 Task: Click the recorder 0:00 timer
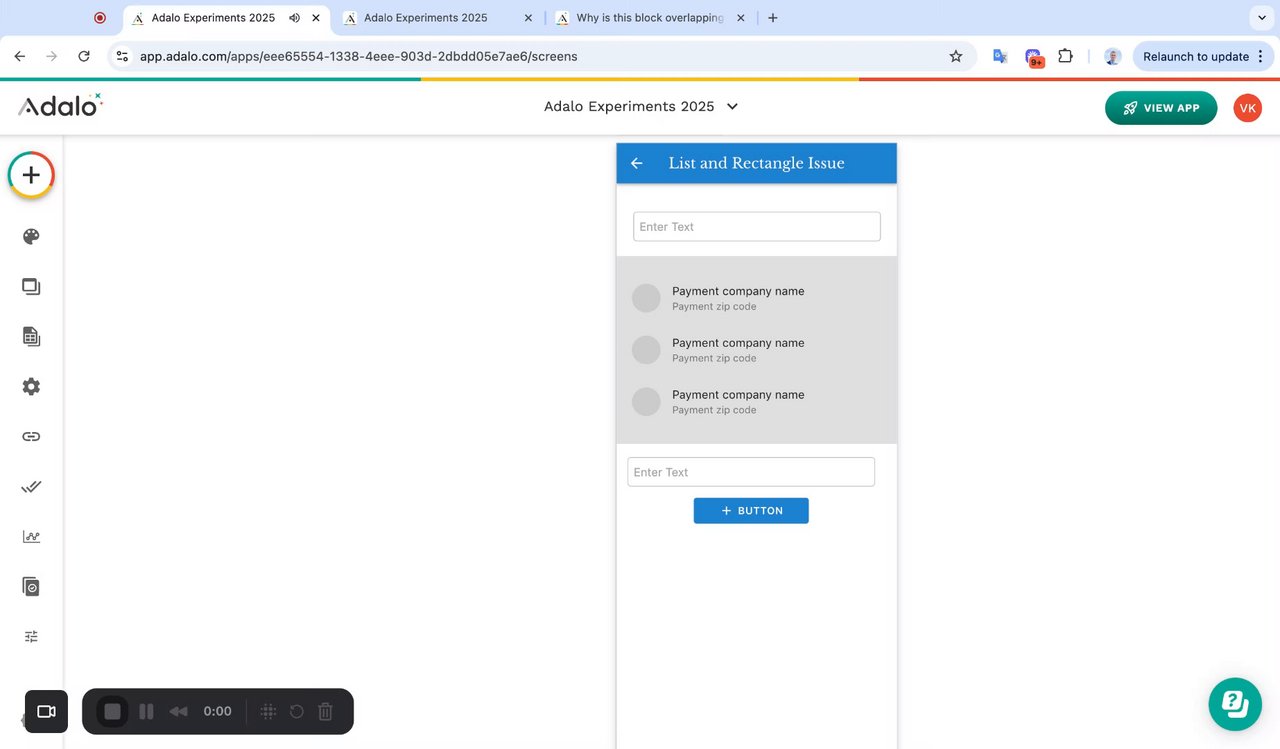[x=217, y=711]
